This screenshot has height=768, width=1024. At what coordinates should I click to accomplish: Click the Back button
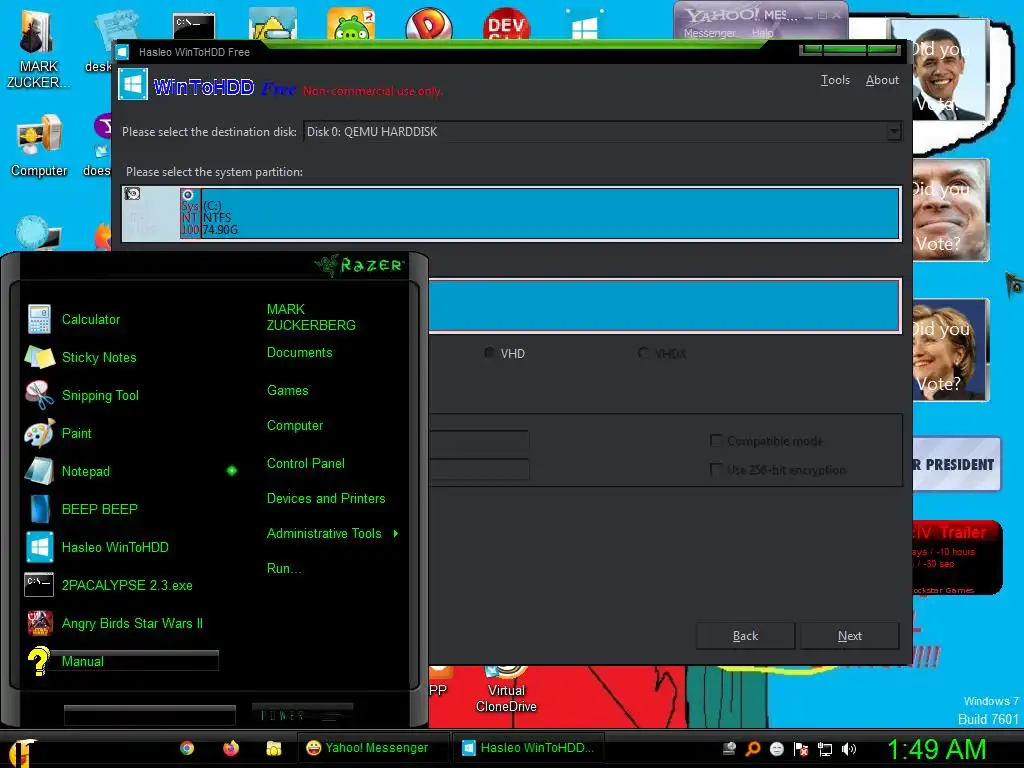[x=745, y=635]
